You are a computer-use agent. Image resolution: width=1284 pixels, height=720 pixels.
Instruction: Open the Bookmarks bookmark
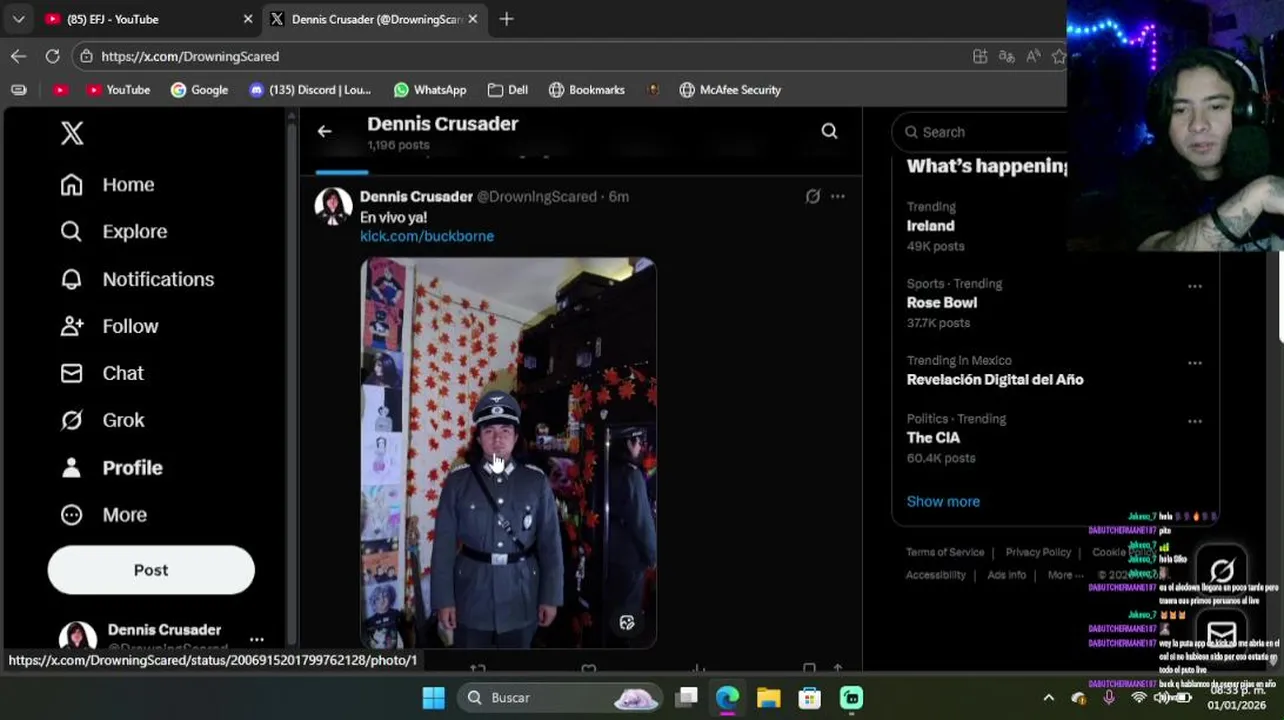(x=587, y=90)
